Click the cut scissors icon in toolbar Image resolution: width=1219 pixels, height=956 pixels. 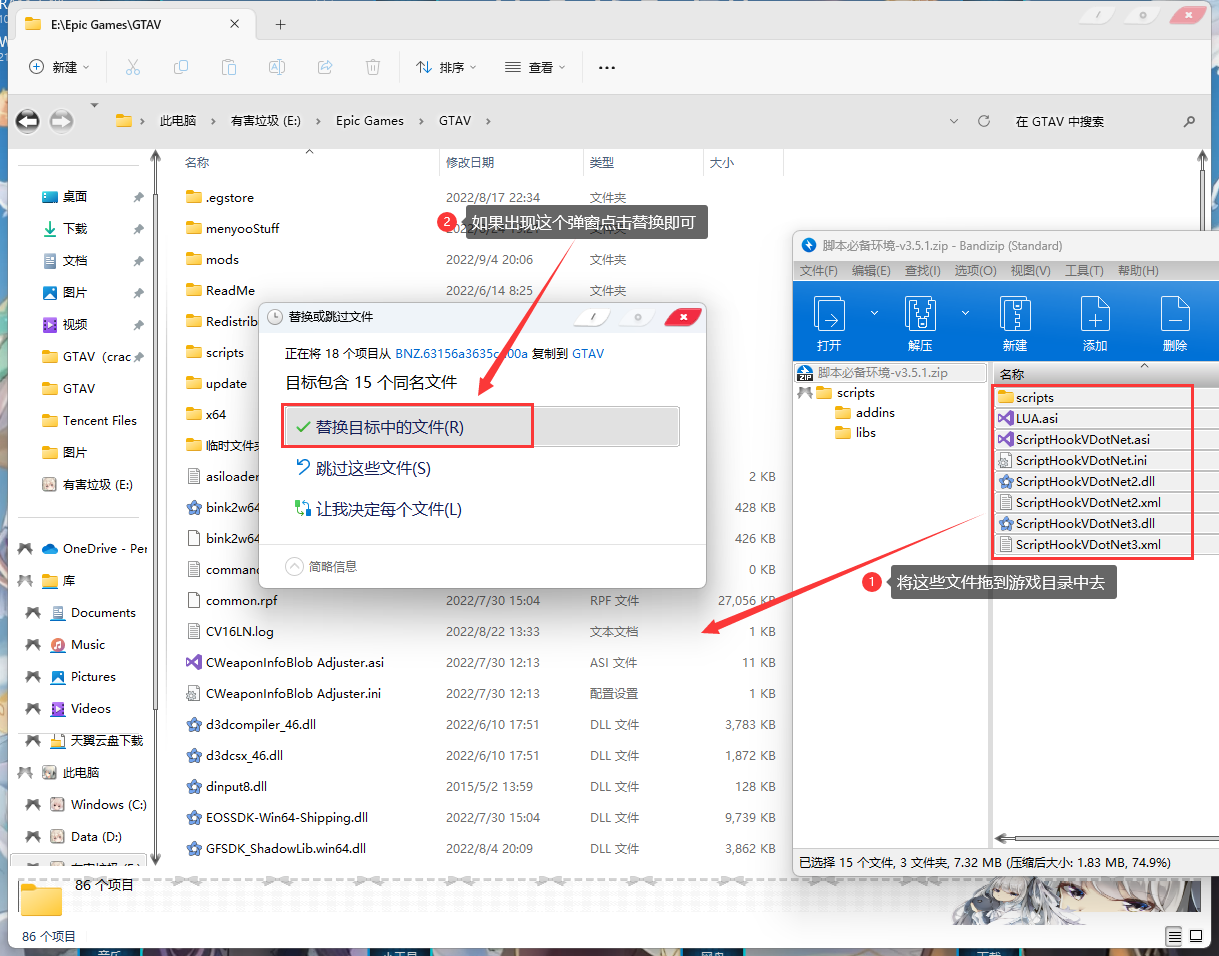click(133, 67)
